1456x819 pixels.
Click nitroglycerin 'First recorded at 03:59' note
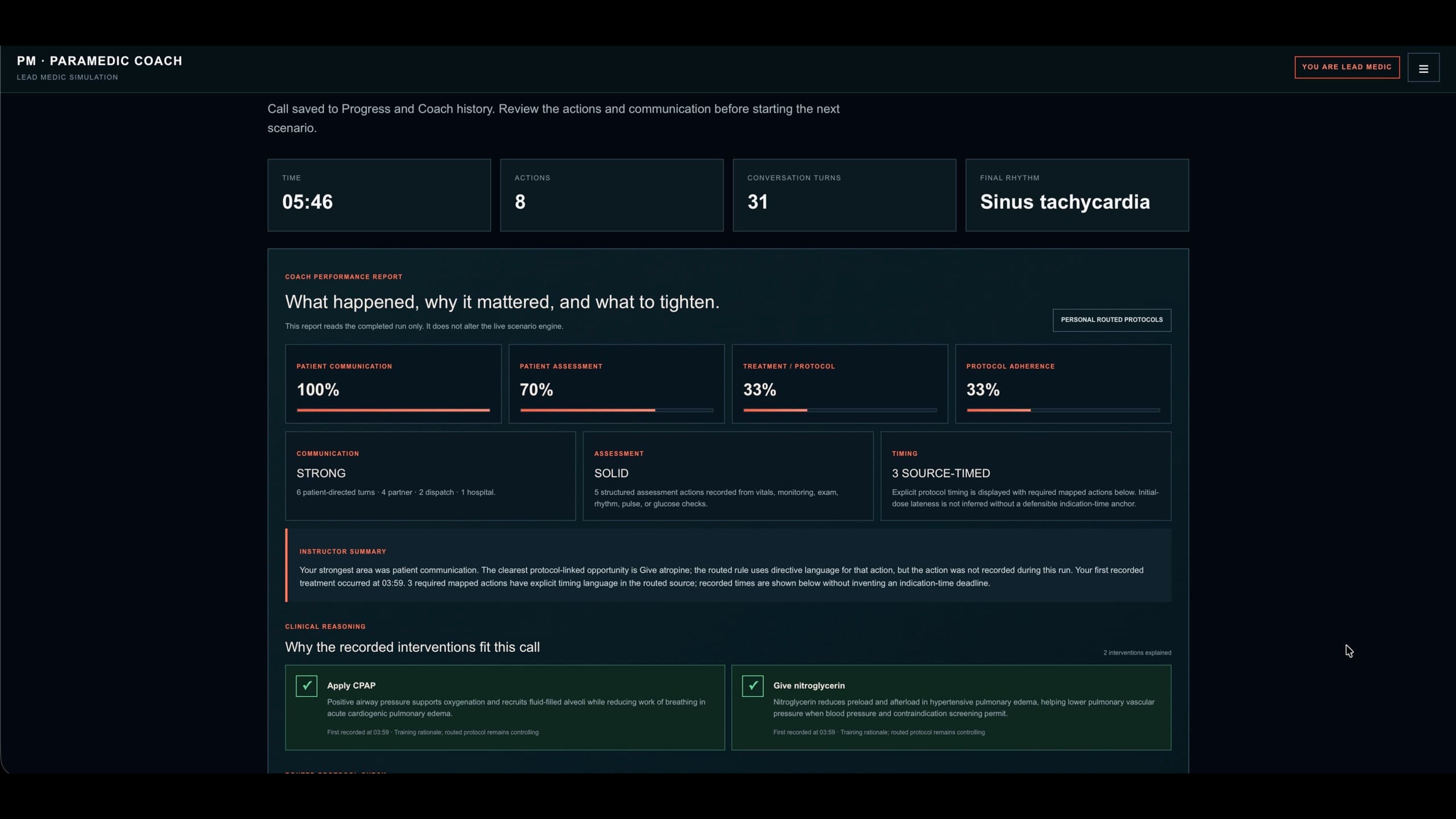coord(879,733)
